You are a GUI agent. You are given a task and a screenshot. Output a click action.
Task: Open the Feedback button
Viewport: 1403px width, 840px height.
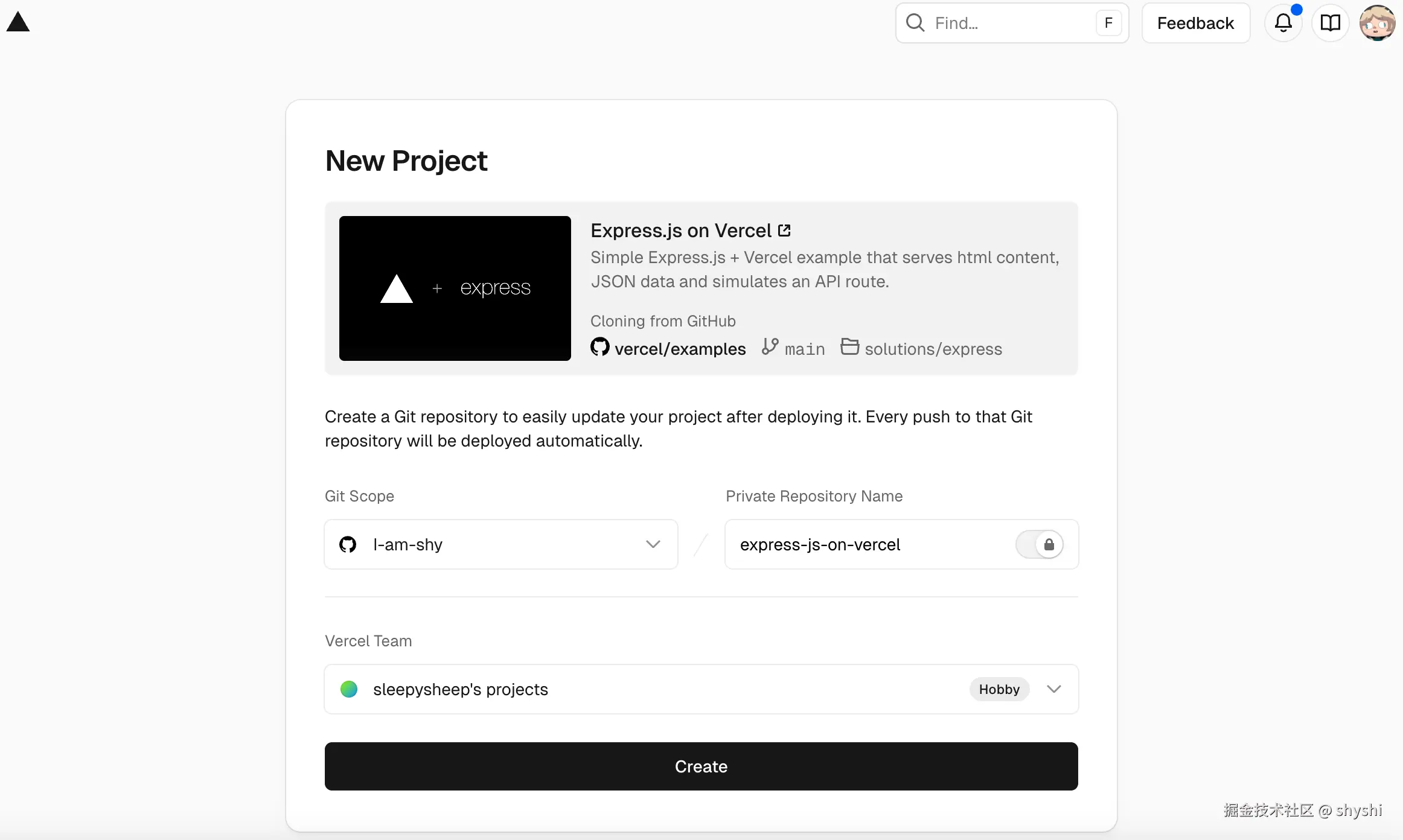[1195, 23]
